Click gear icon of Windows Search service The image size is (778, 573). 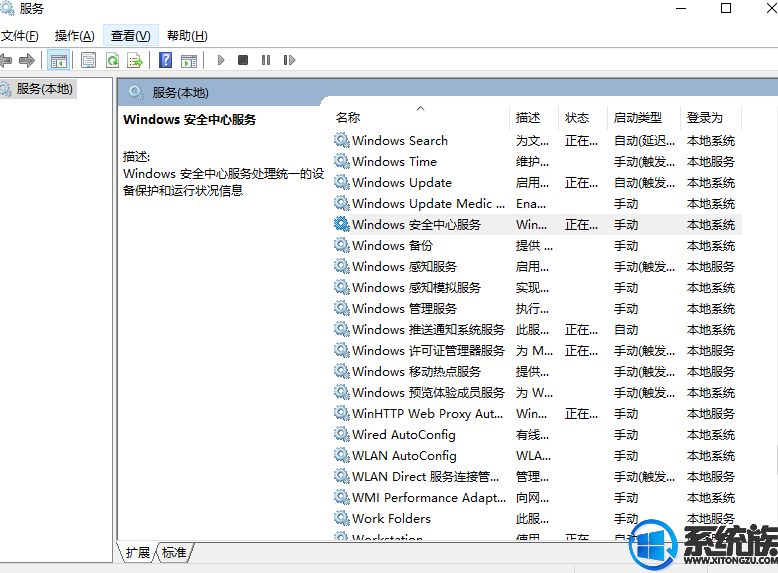341,140
